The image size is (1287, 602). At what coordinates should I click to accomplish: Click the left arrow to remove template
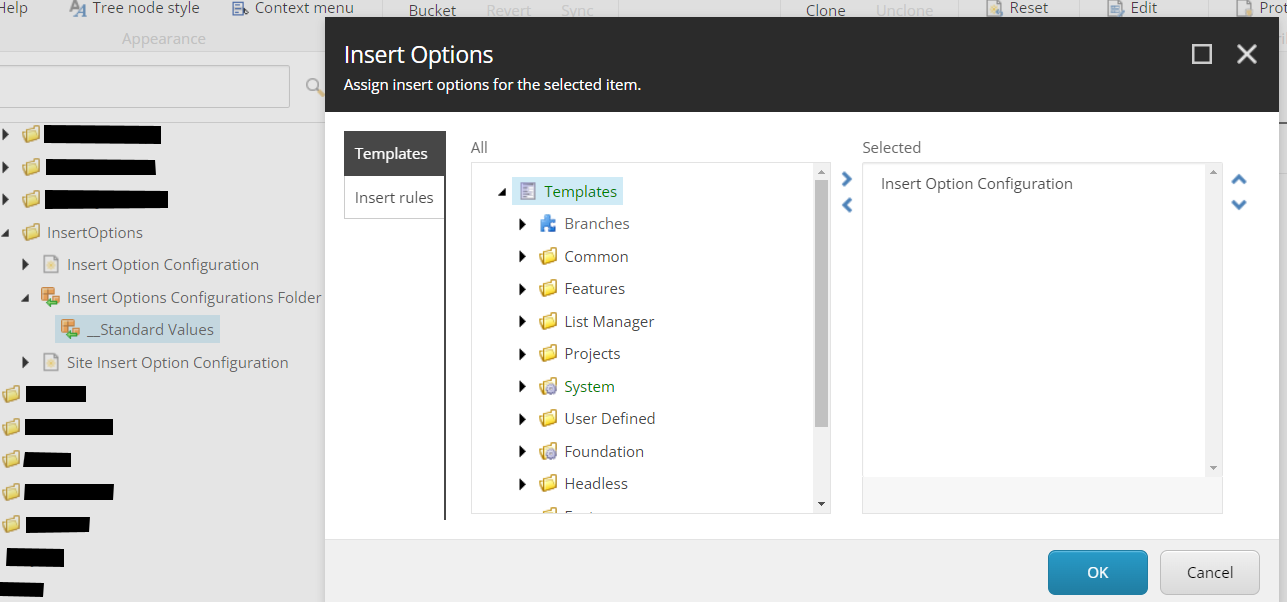(x=847, y=206)
